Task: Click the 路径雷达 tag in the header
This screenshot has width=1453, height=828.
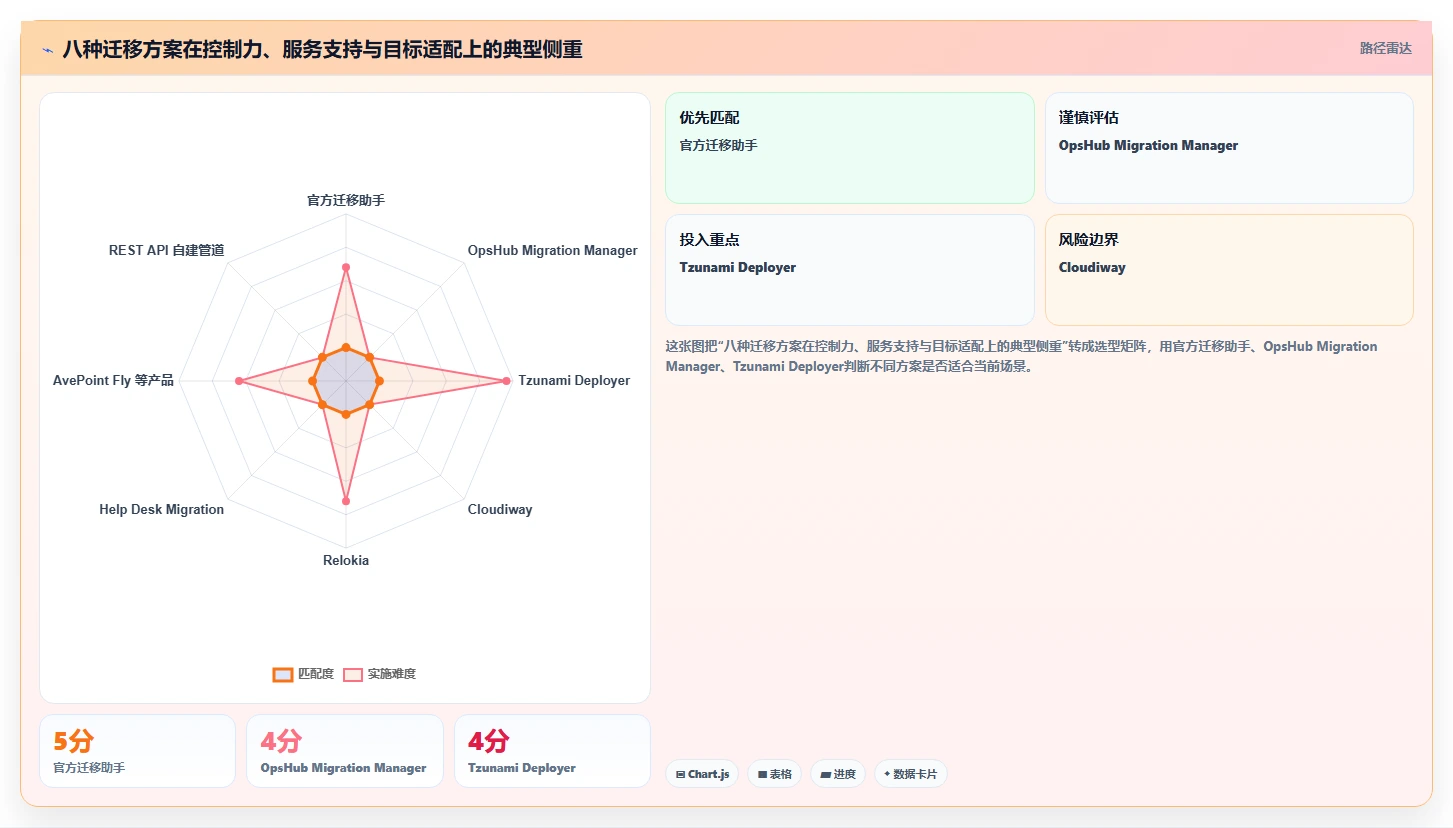Action: [x=1385, y=48]
